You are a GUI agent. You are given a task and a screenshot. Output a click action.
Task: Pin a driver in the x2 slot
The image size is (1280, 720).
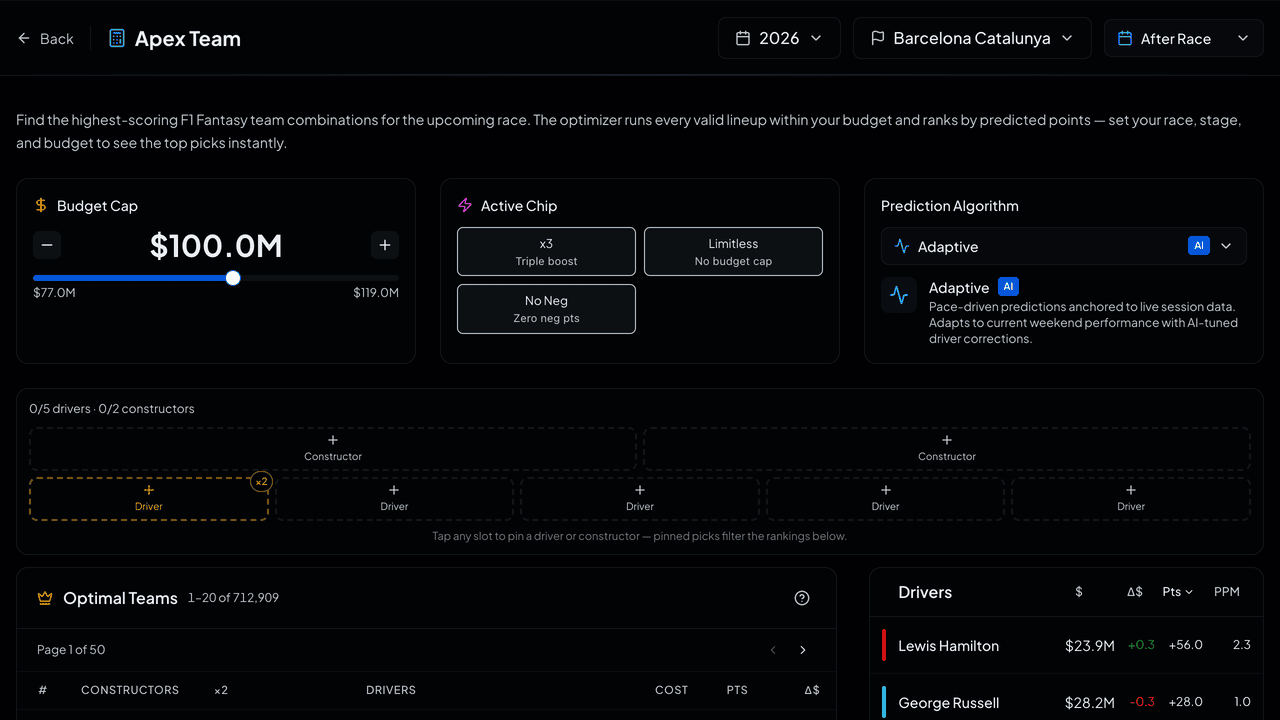[149, 498]
